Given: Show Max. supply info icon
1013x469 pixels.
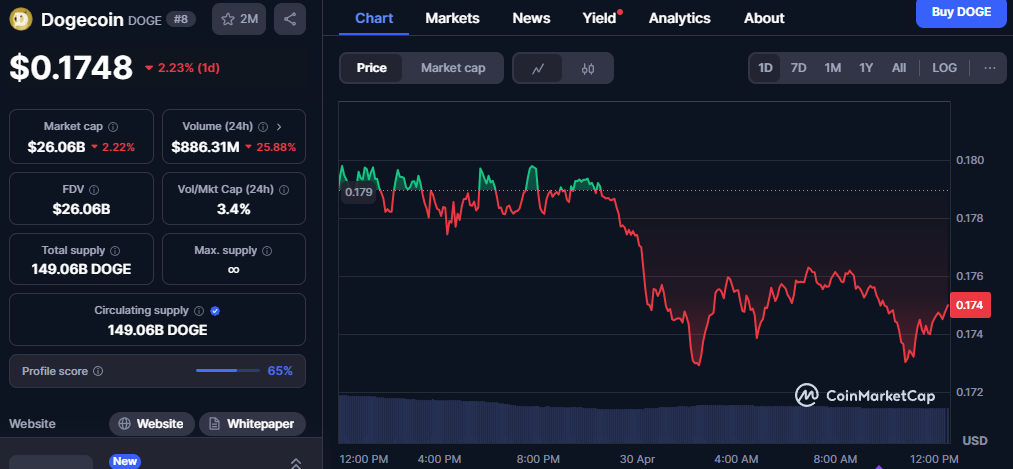Looking at the screenshot, I should [267, 251].
